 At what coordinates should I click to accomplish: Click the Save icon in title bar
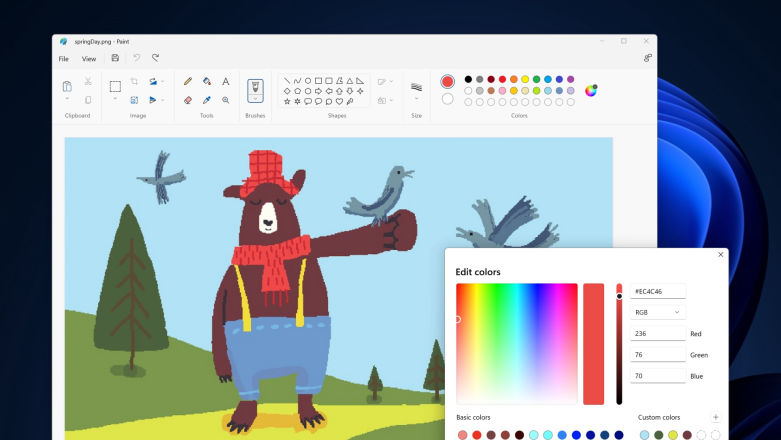point(115,59)
